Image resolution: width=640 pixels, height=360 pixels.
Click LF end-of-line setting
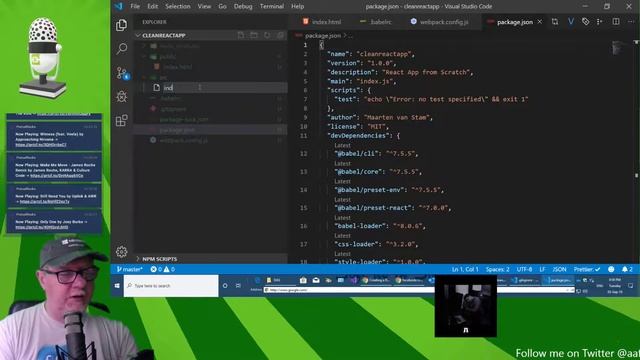(x=542, y=269)
